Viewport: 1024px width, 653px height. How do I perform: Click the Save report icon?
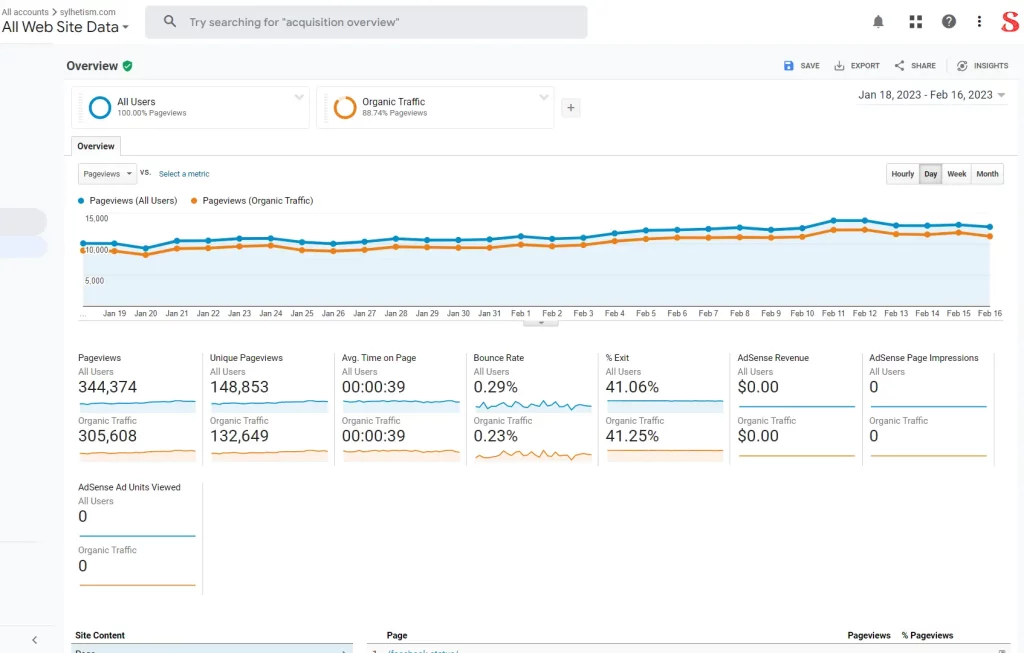(x=788, y=66)
